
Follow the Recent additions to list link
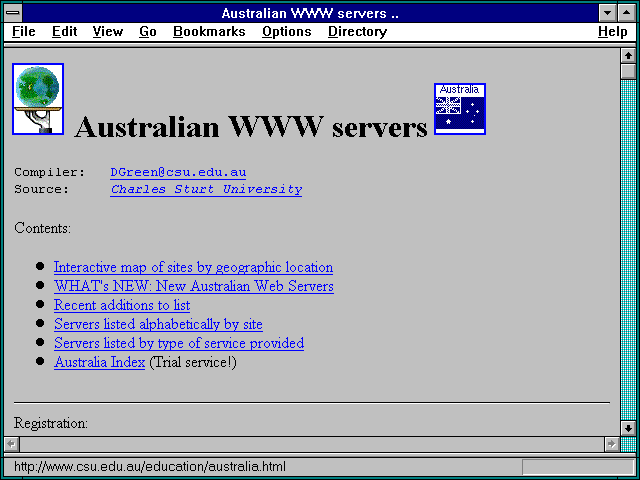click(122, 305)
